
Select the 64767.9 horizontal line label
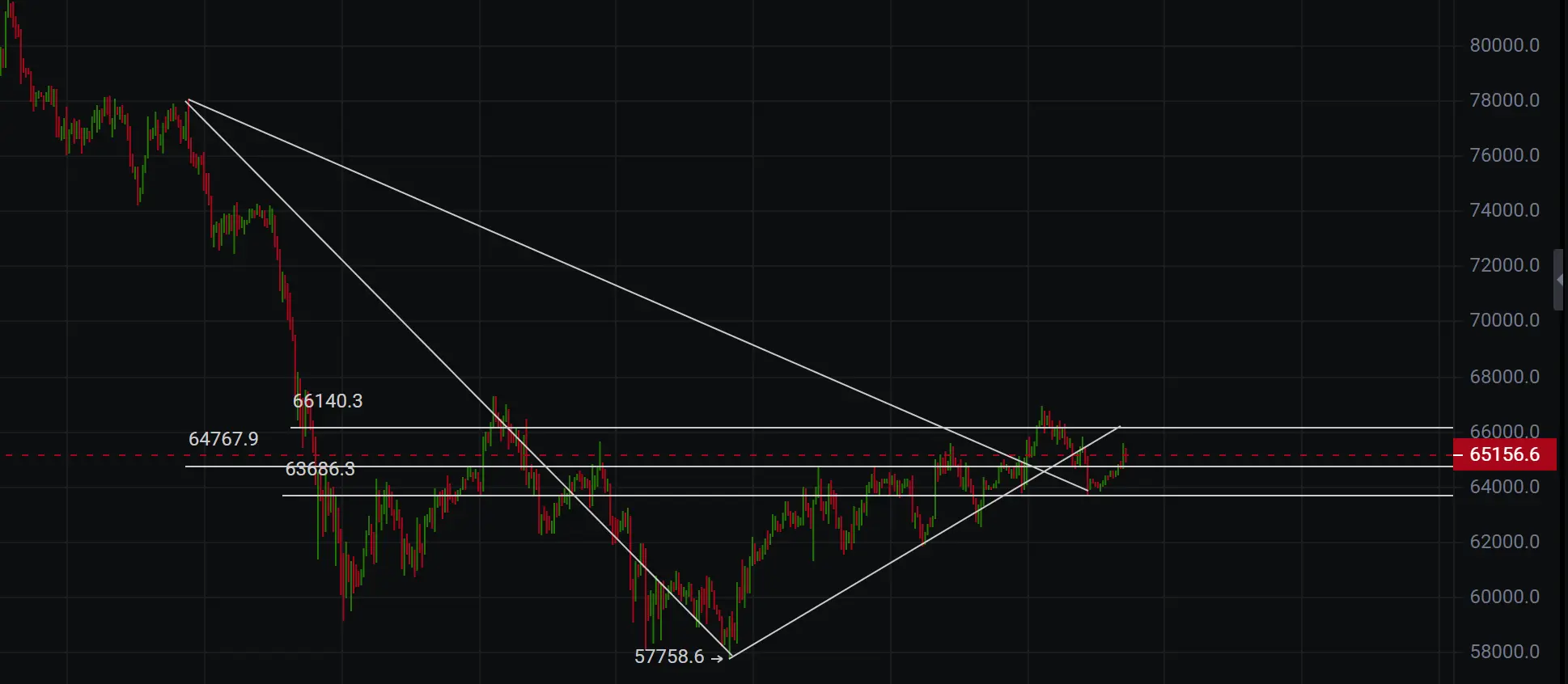[223, 439]
